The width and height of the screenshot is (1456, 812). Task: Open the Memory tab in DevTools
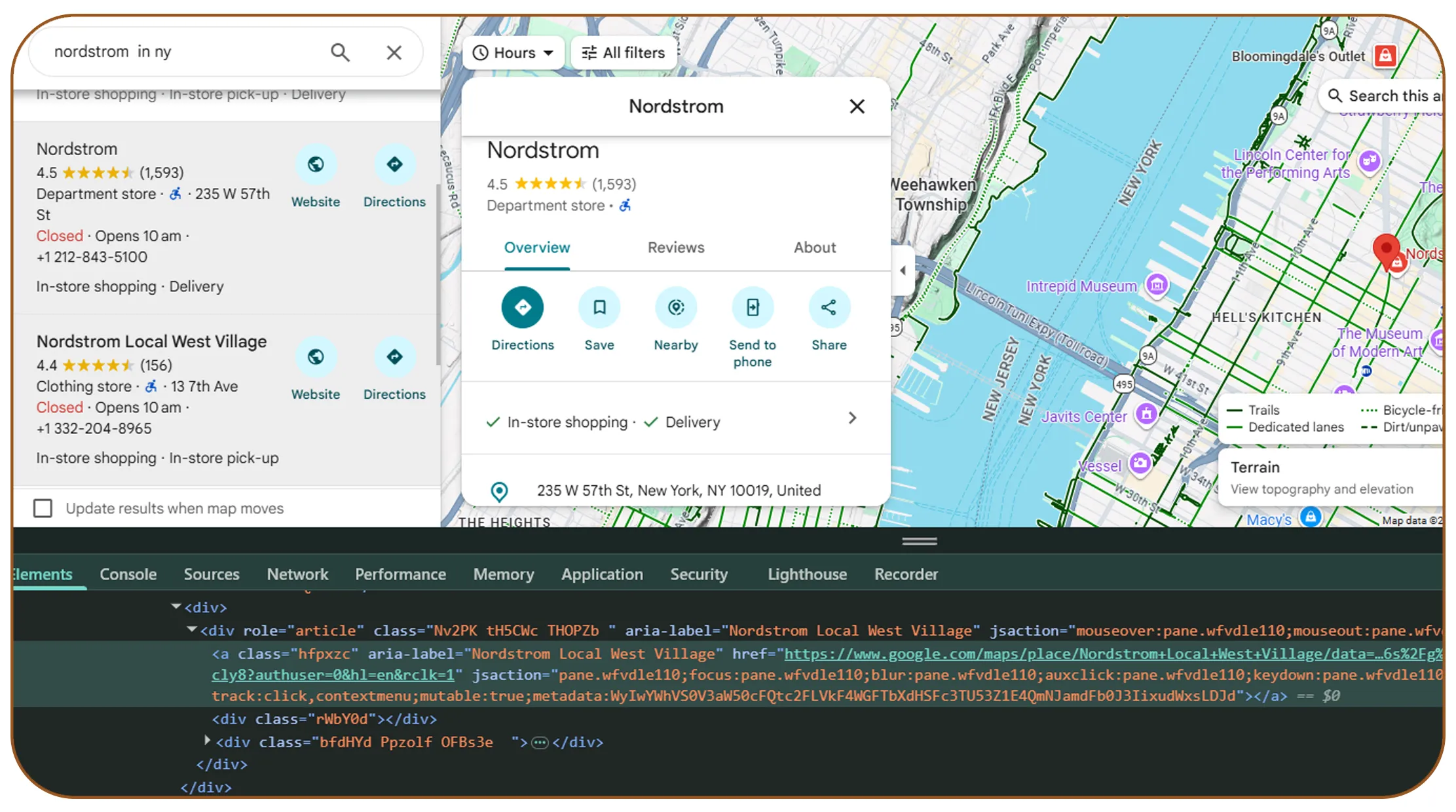point(504,574)
